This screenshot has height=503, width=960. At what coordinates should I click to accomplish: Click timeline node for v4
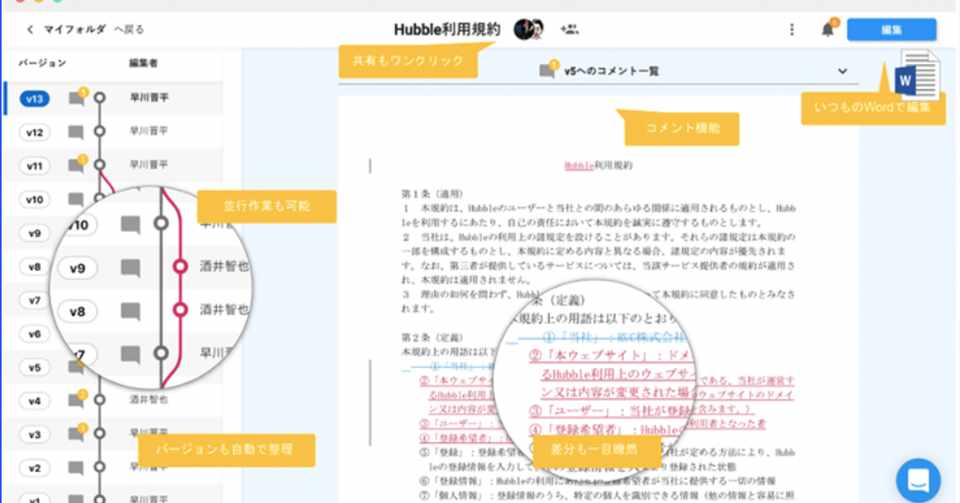point(100,400)
